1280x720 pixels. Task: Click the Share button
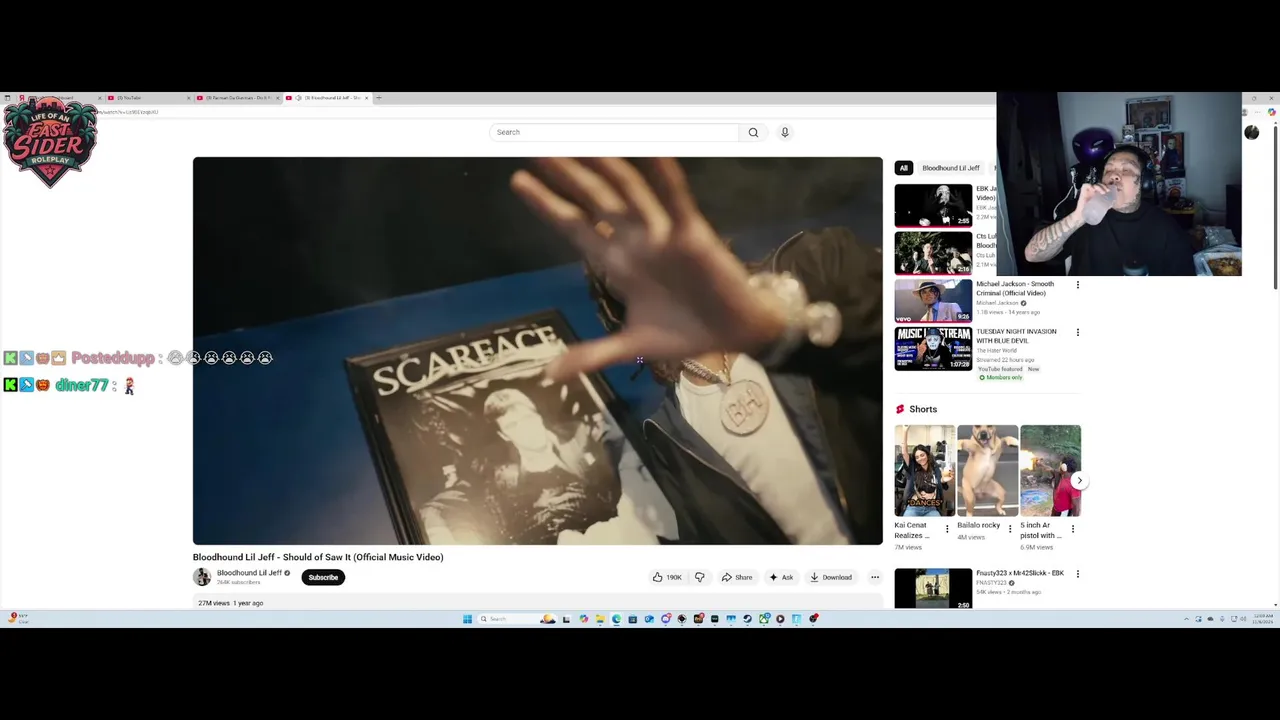pyautogui.click(x=737, y=577)
